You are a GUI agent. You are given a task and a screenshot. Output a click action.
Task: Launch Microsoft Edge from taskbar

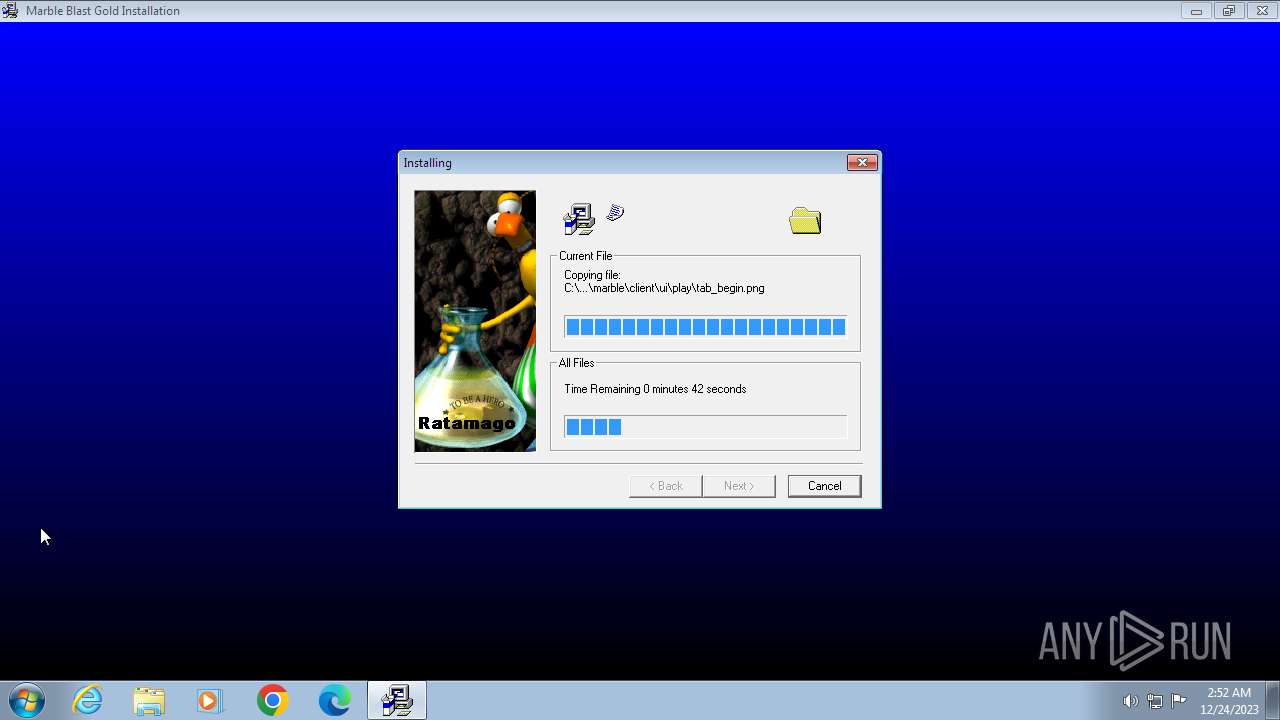pos(334,700)
